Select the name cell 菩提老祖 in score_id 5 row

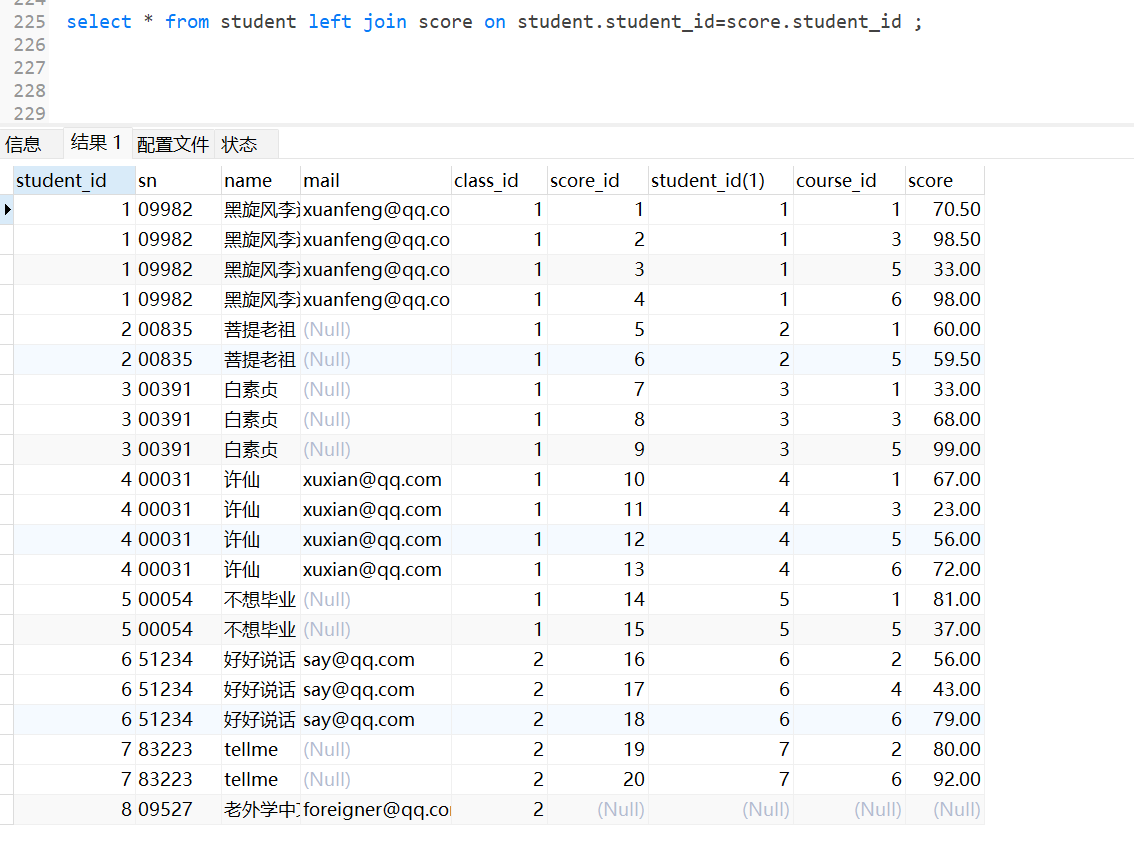(x=260, y=330)
